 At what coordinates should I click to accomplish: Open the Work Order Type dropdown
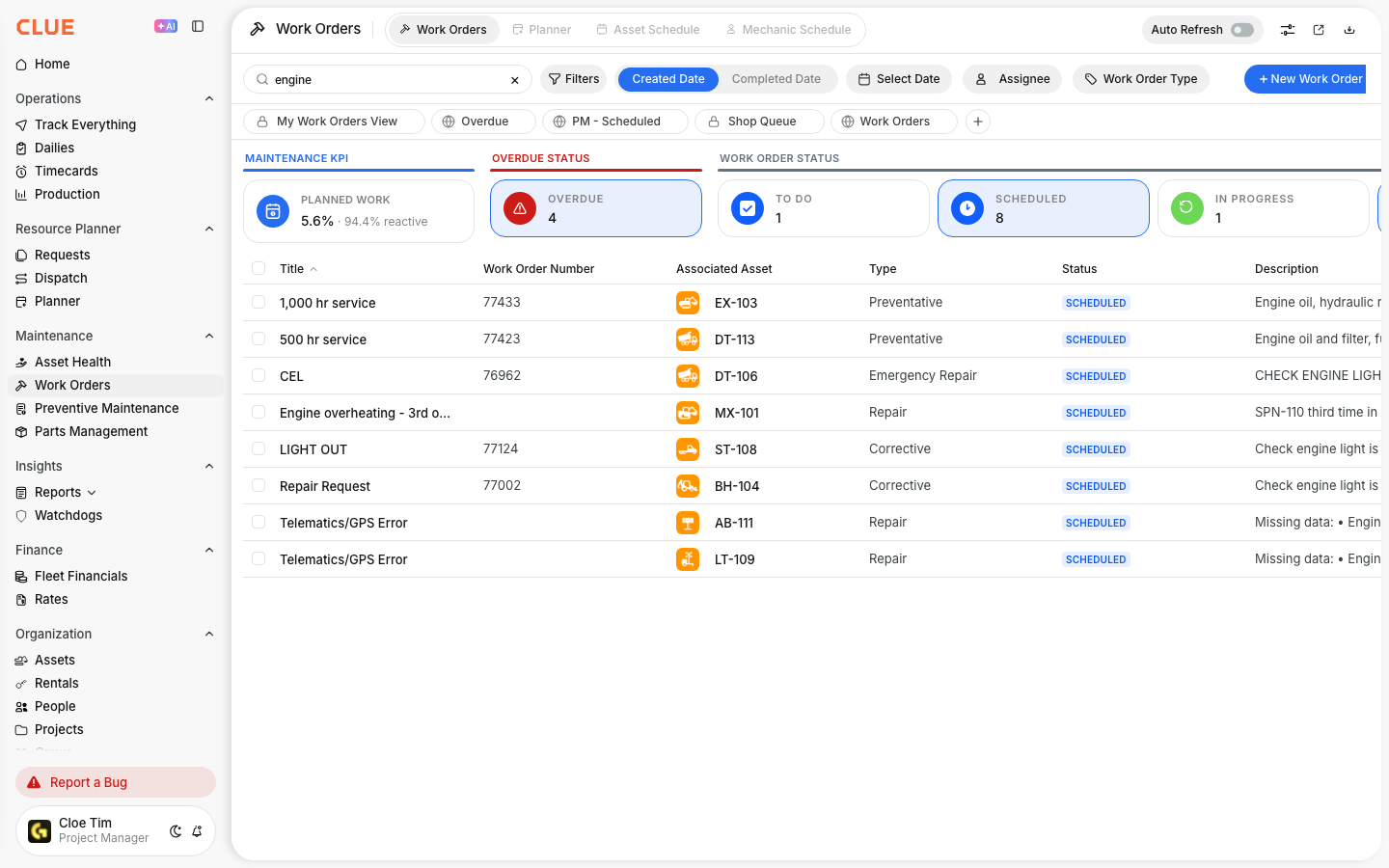(1140, 79)
